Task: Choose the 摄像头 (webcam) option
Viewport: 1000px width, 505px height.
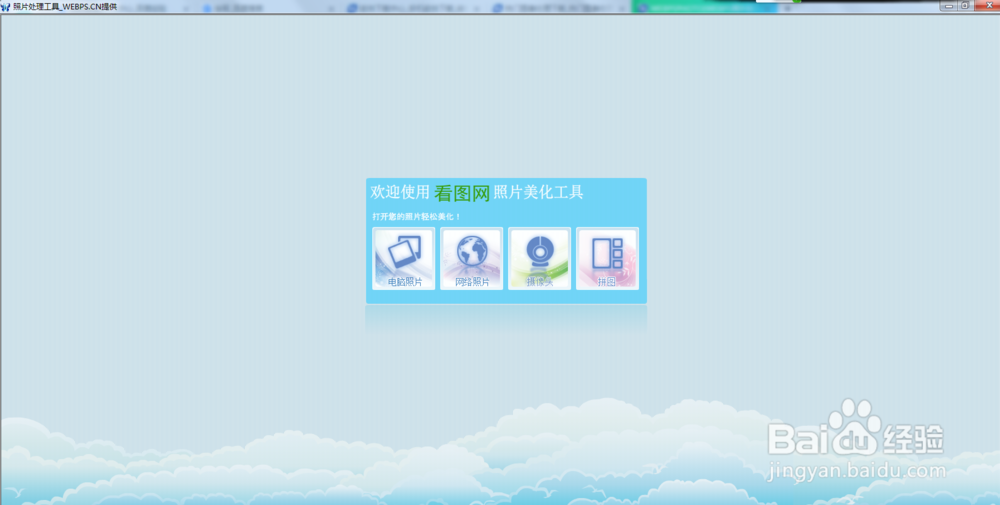Action: (540, 259)
